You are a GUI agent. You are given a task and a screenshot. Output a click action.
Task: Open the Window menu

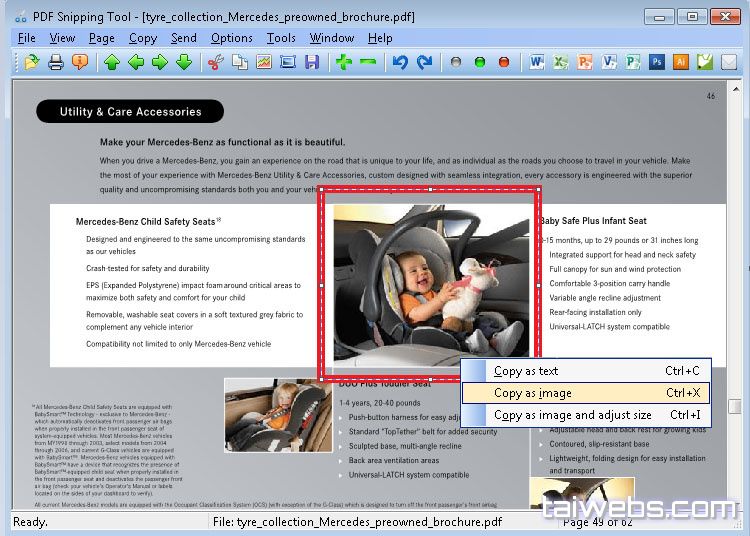331,38
